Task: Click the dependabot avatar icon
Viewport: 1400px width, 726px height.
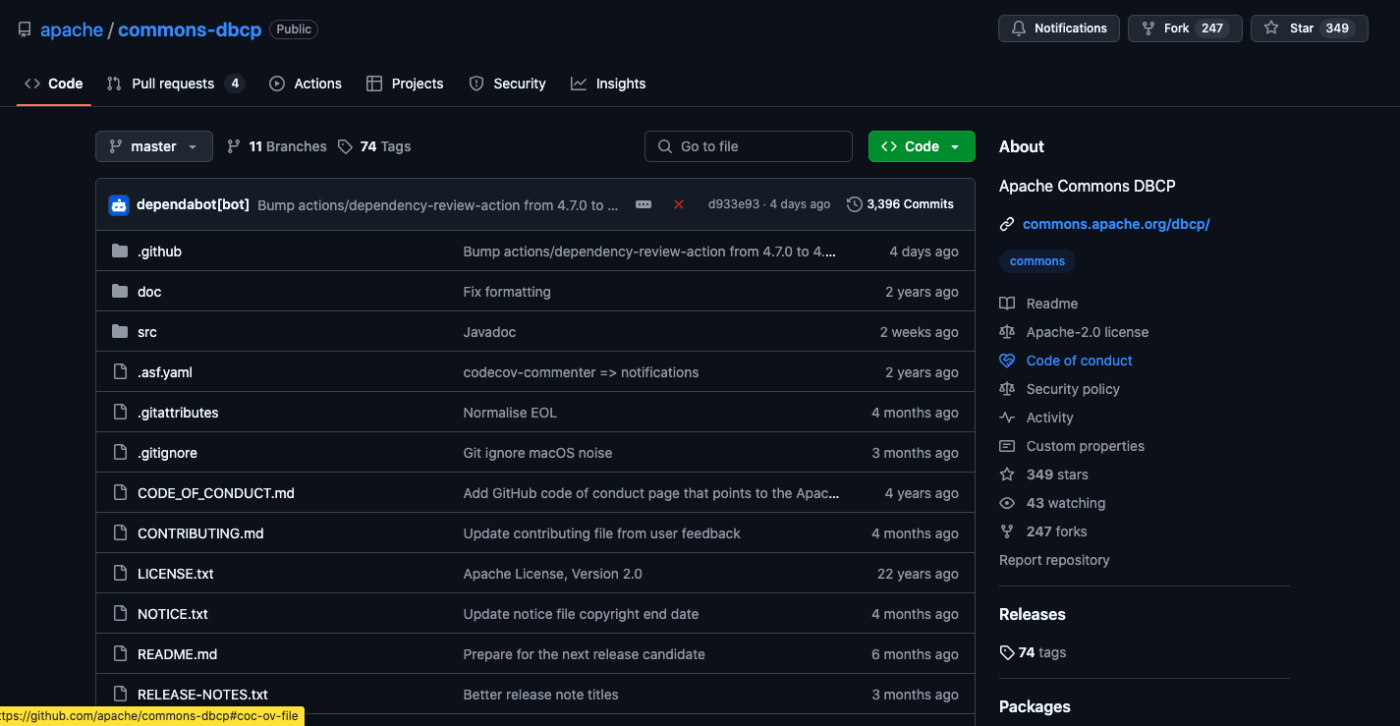Action: coord(119,205)
